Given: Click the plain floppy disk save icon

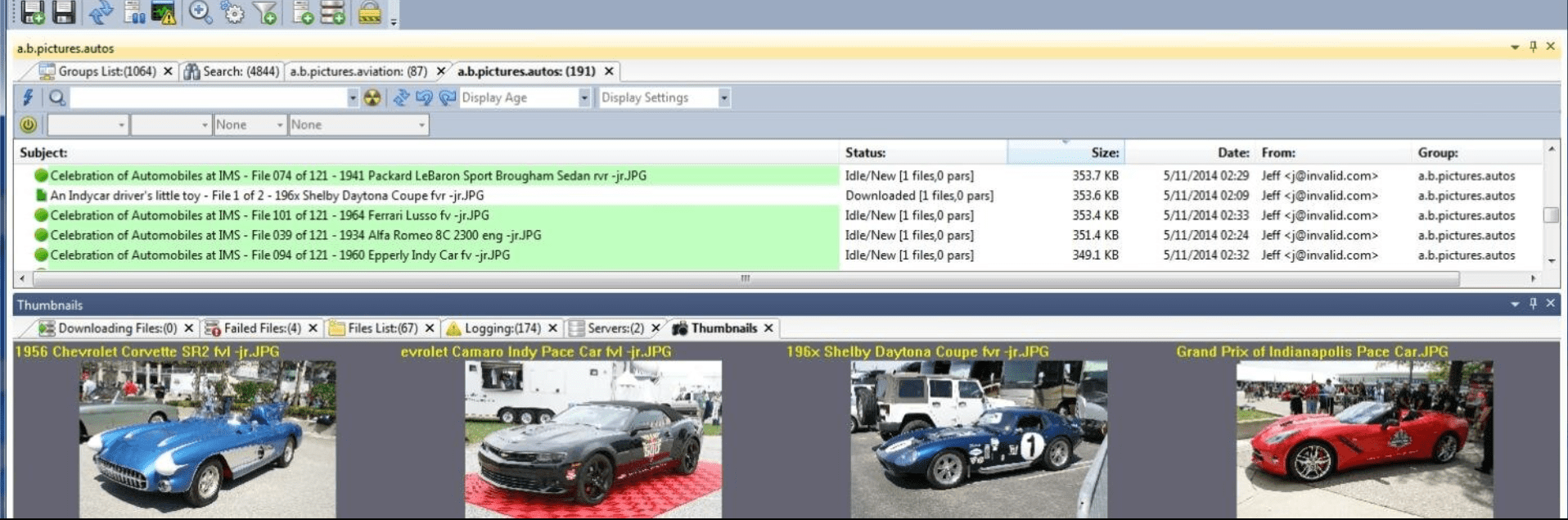Looking at the screenshot, I should click(64, 12).
